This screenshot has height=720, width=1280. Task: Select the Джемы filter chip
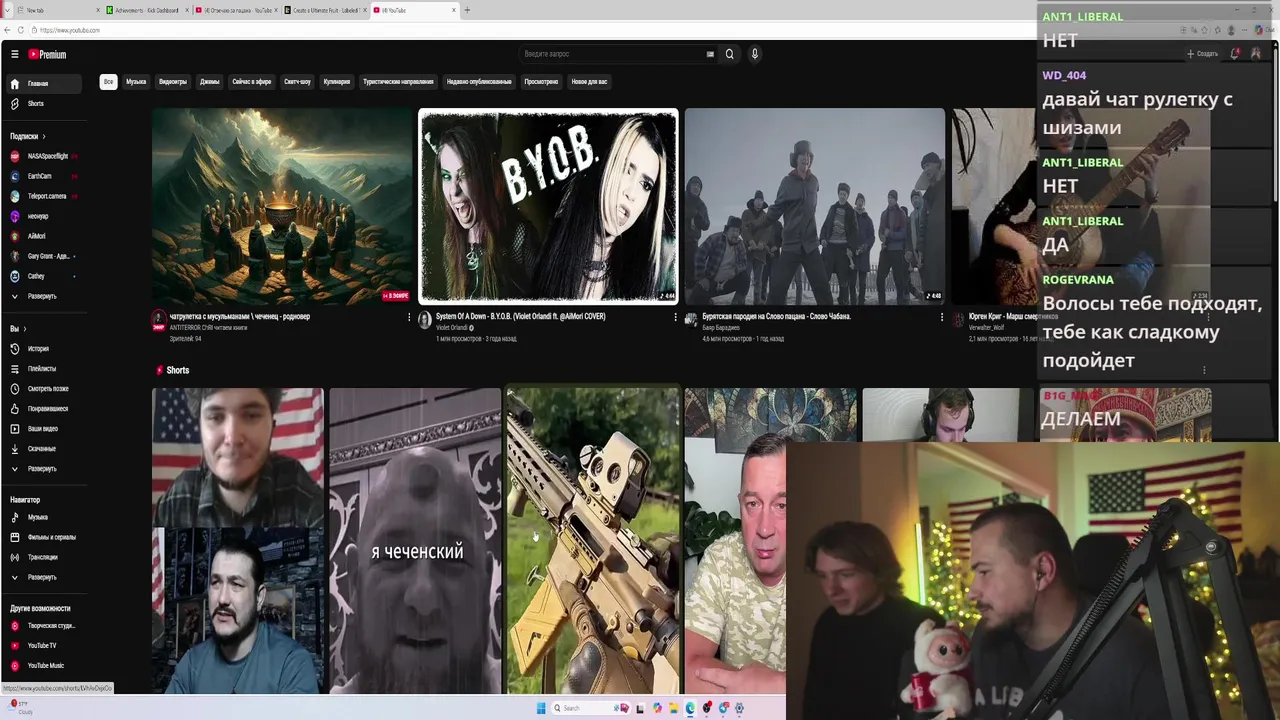(210, 82)
